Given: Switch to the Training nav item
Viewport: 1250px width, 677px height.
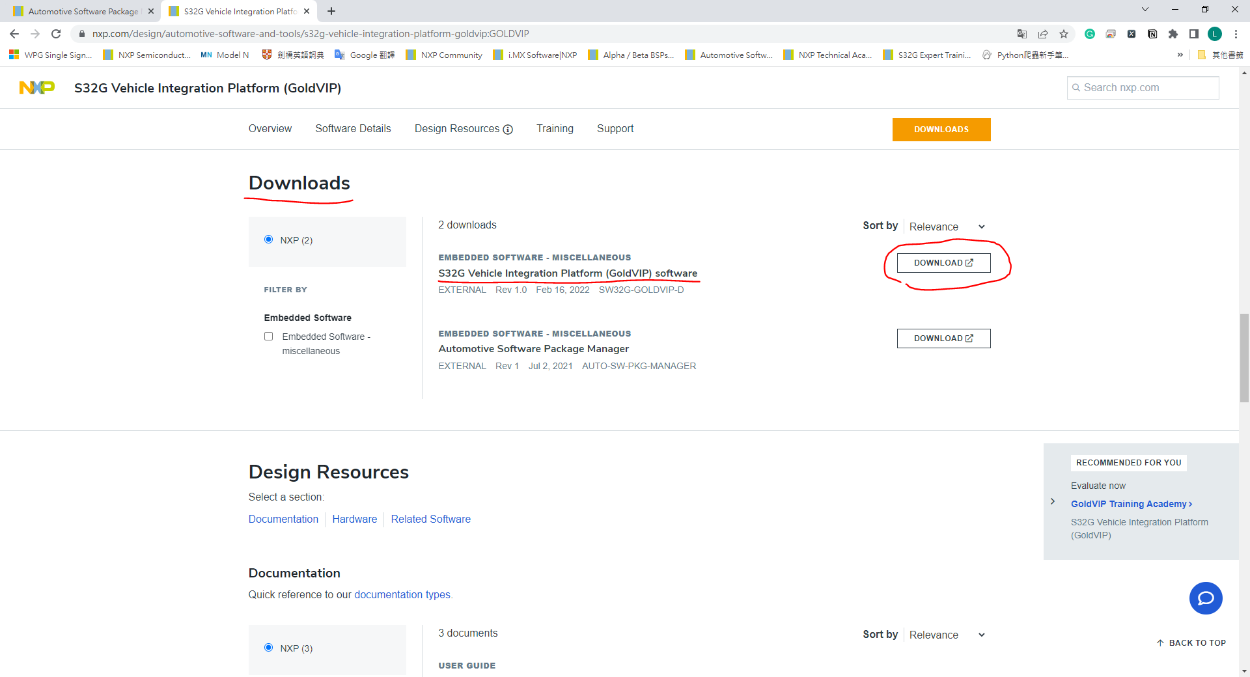Looking at the screenshot, I should click(554, 129).
